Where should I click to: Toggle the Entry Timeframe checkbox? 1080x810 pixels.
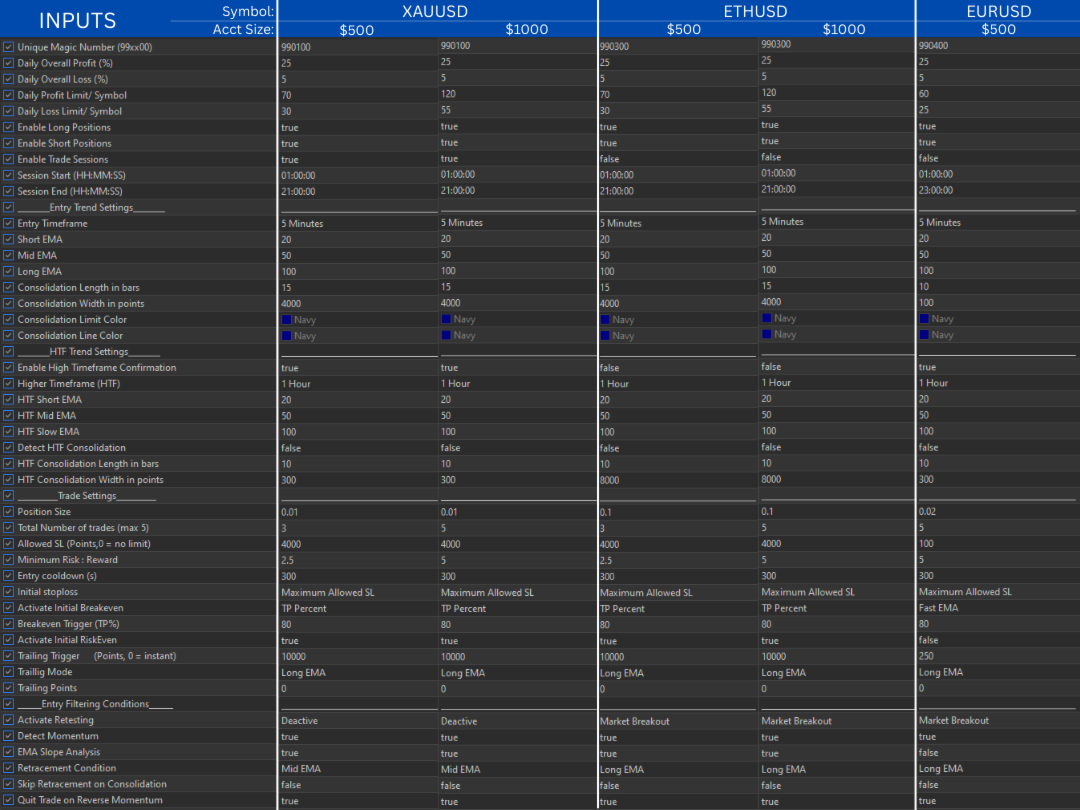[x=8, y=223]
